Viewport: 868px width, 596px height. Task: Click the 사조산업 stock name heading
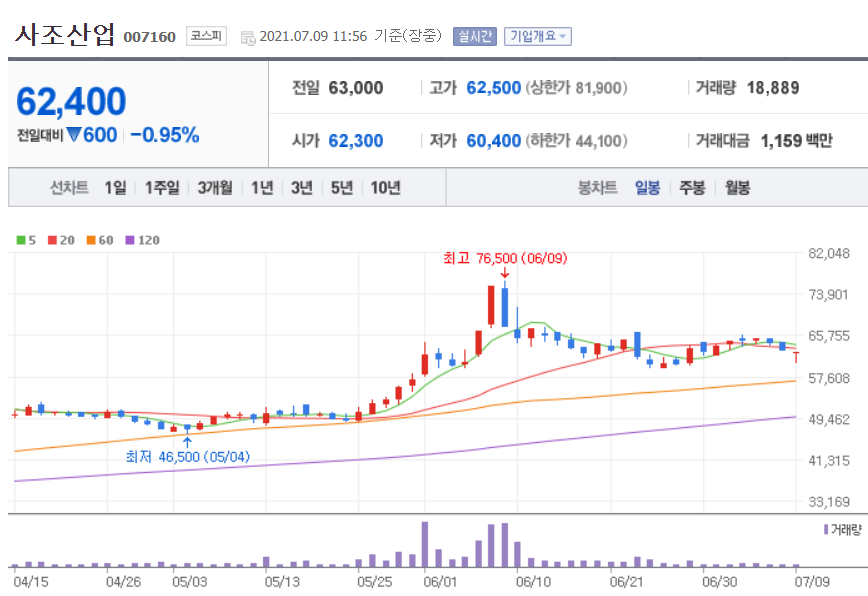click(65, 34)
